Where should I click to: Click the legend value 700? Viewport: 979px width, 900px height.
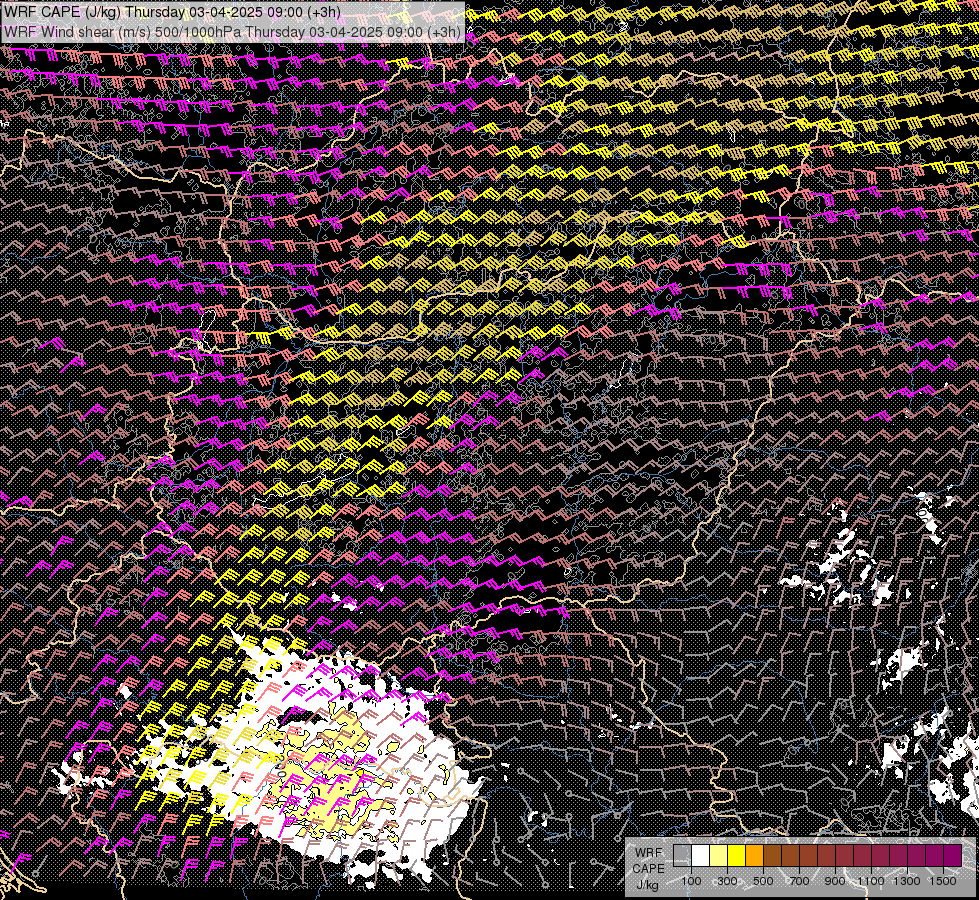tap(799, 881)
